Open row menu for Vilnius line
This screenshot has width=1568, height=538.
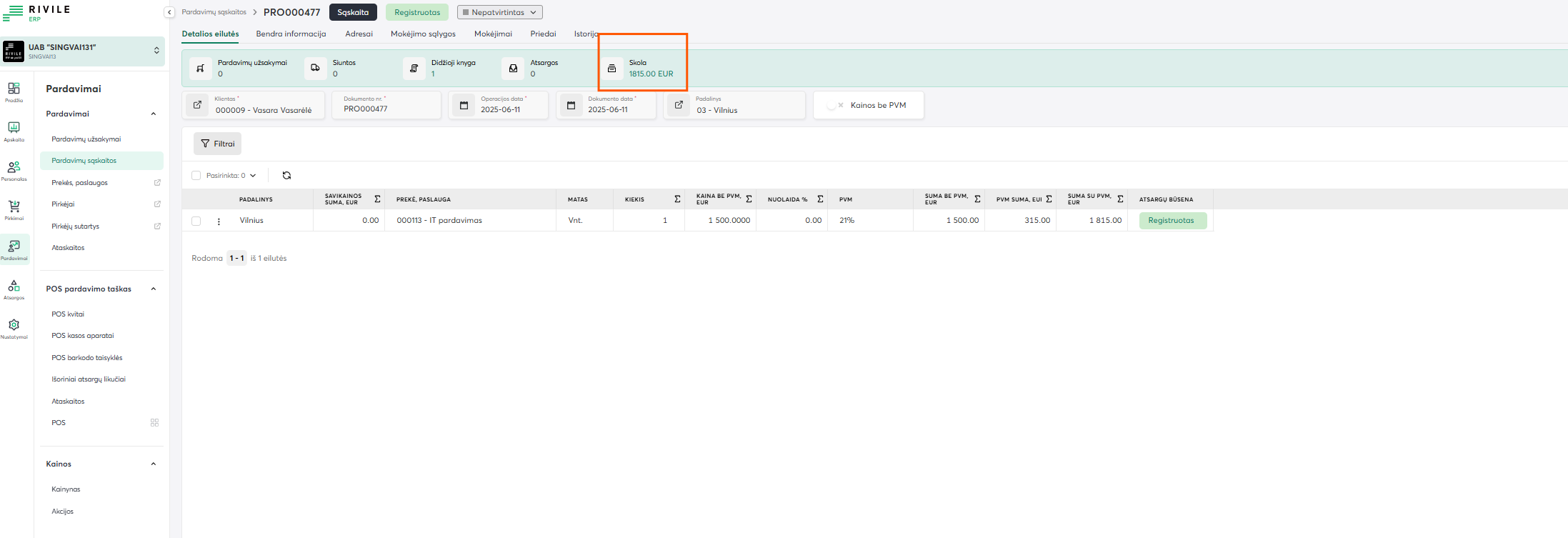(219, 221)
